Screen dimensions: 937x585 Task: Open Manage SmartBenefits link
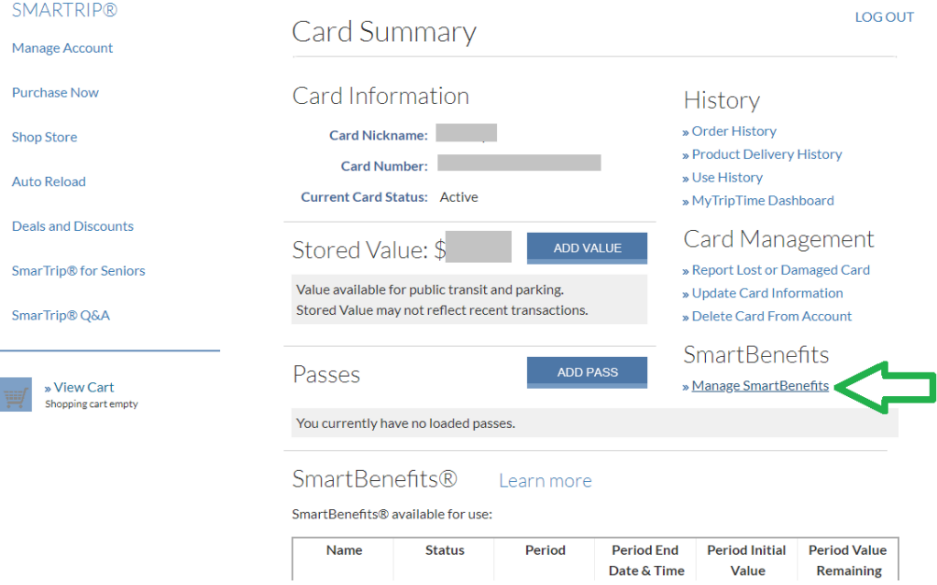point(760,386)
